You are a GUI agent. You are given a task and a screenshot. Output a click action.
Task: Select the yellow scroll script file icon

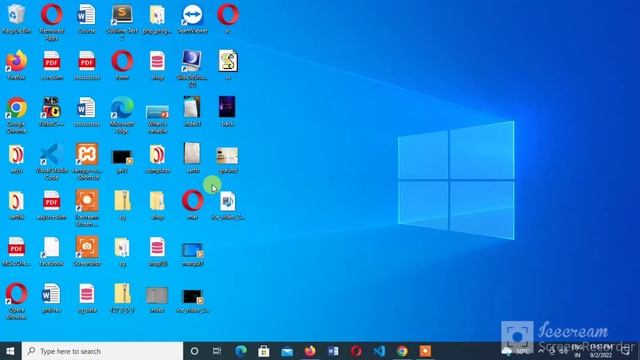[x=228, y=65]
